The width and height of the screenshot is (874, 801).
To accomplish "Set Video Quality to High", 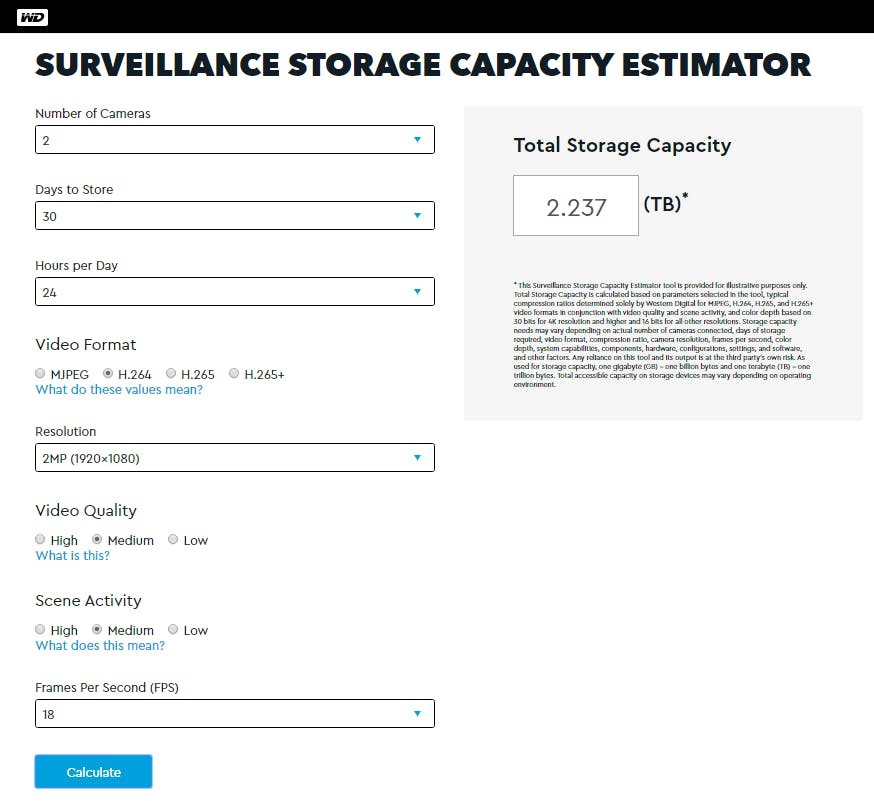I will tap(41, 540).
